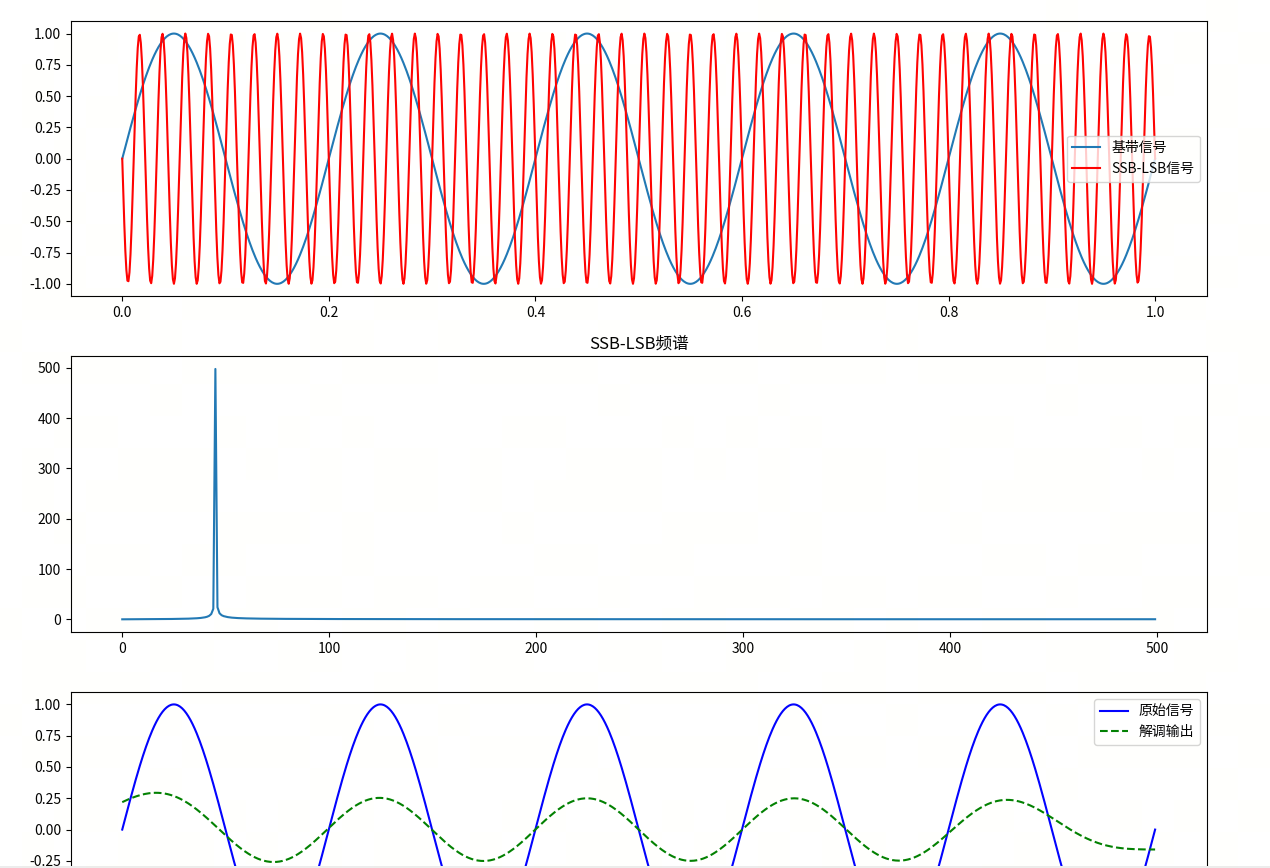Click the 400 y-axis tick of spectrum plot
Image resolution: width=1270 pixels, height=868 pixels.
pos(49,418)
